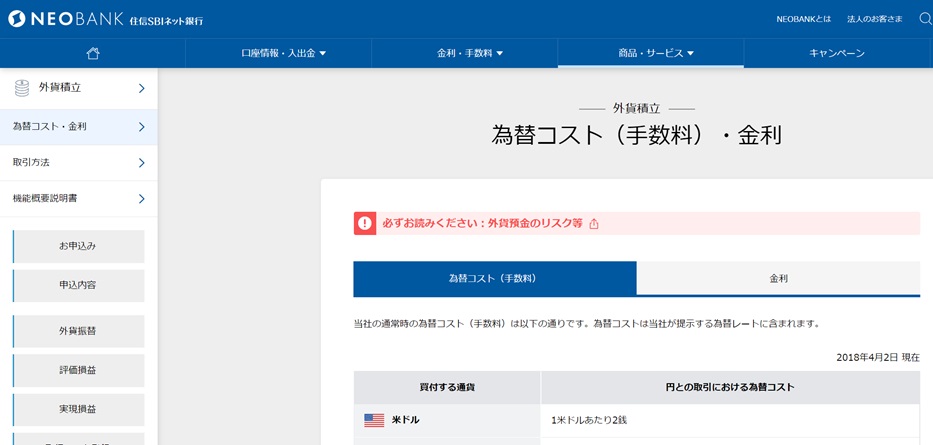Click the 為替コスト(手数料)・金利 page heading
The height and width of the screenshot is (445, 933).
click(636, 136)
